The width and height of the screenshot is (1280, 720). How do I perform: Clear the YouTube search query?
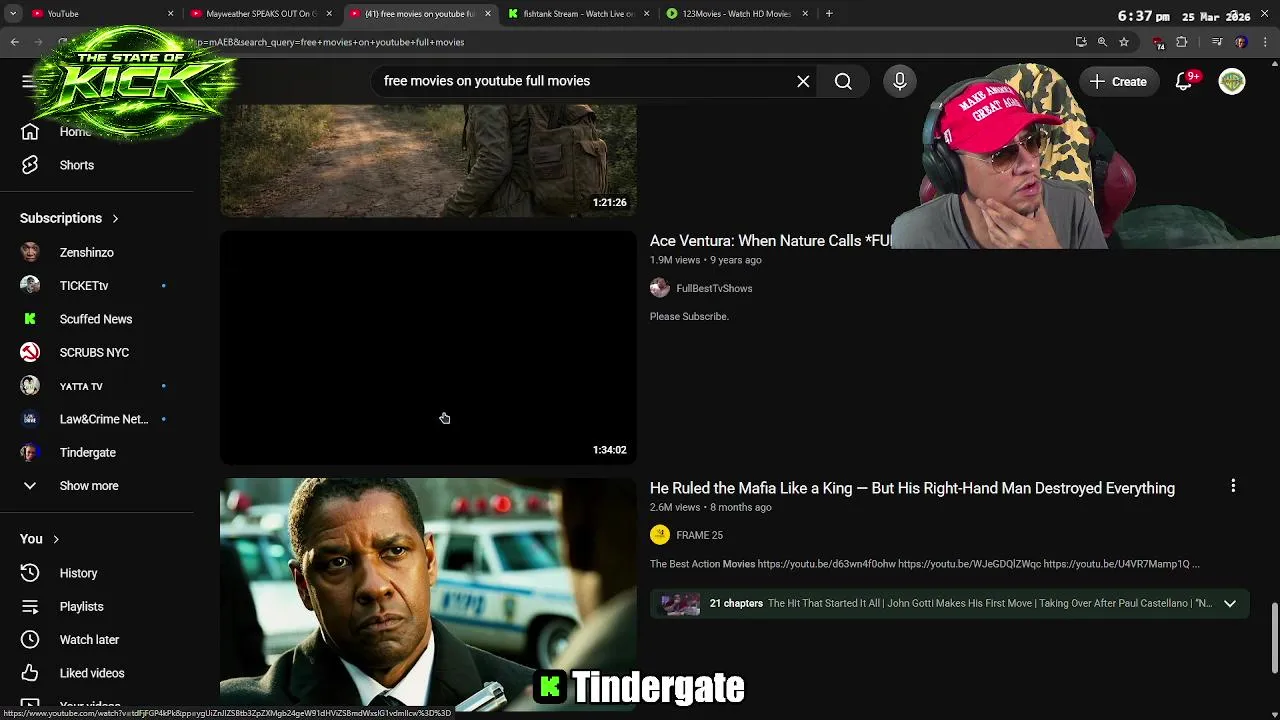803,81
